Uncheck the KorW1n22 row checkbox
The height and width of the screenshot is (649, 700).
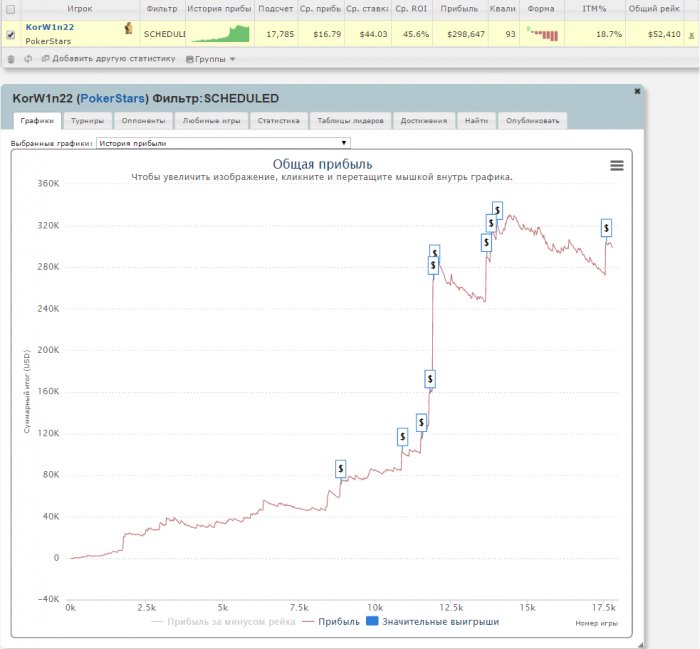point(11,34)
